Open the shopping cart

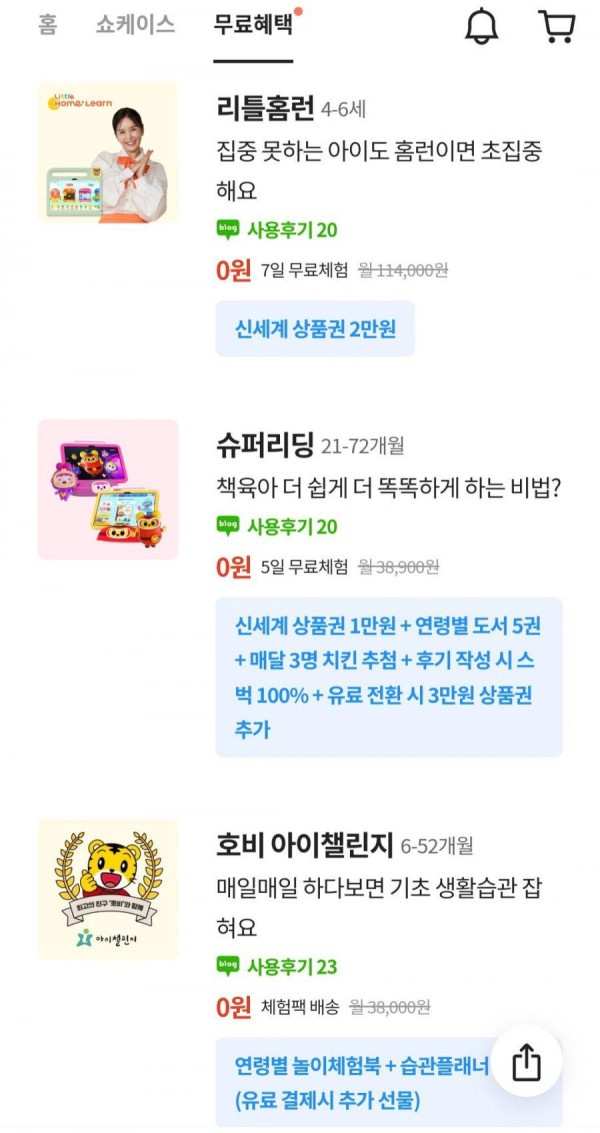557,27
